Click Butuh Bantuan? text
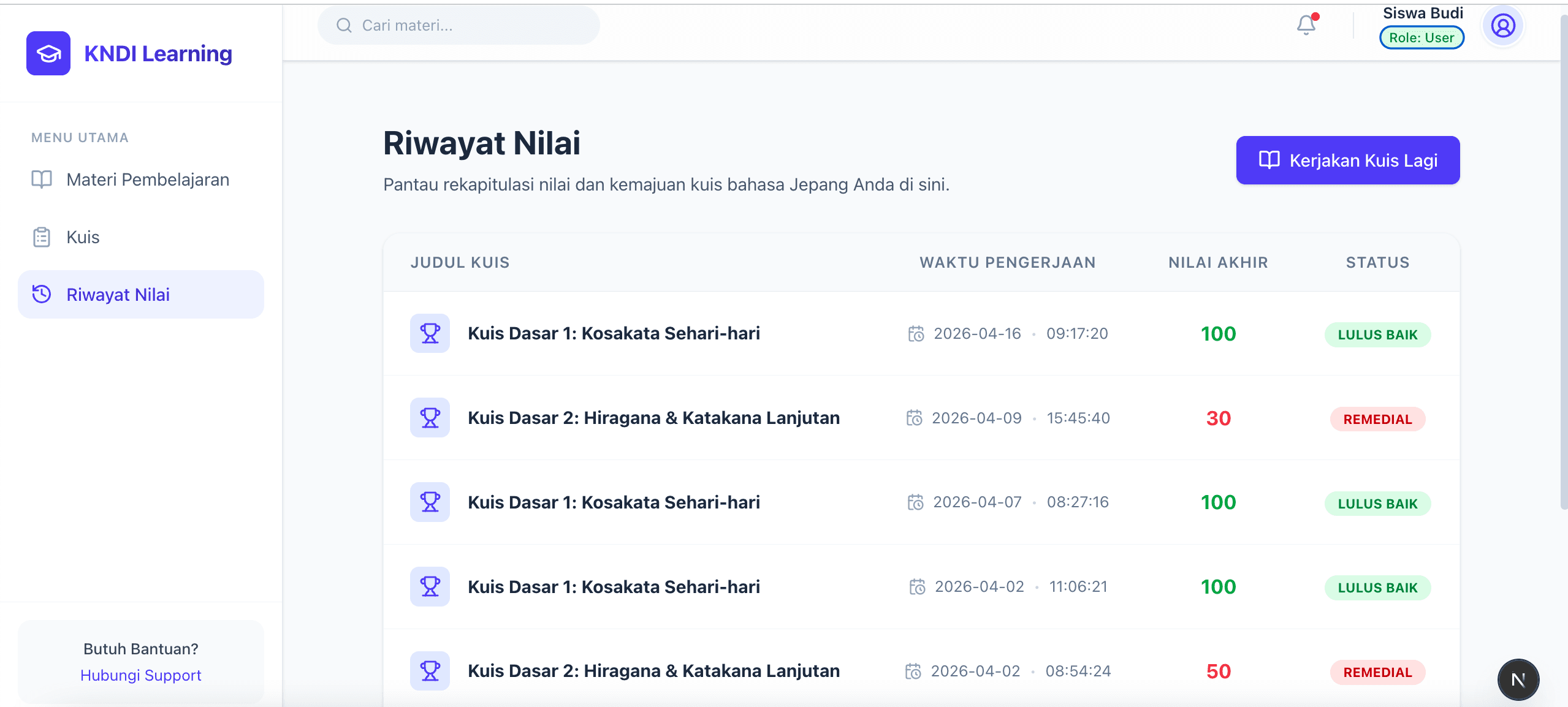Screen dimensions: 1568x707 tap(141, 649)
